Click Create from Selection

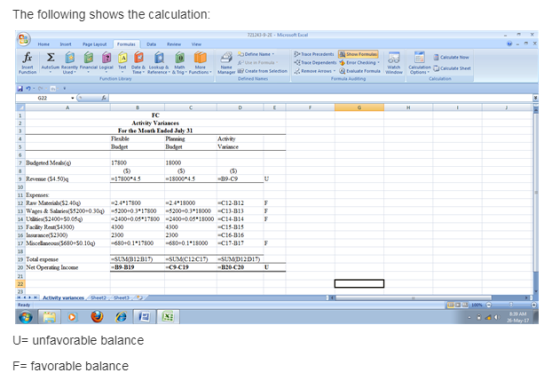262,71
